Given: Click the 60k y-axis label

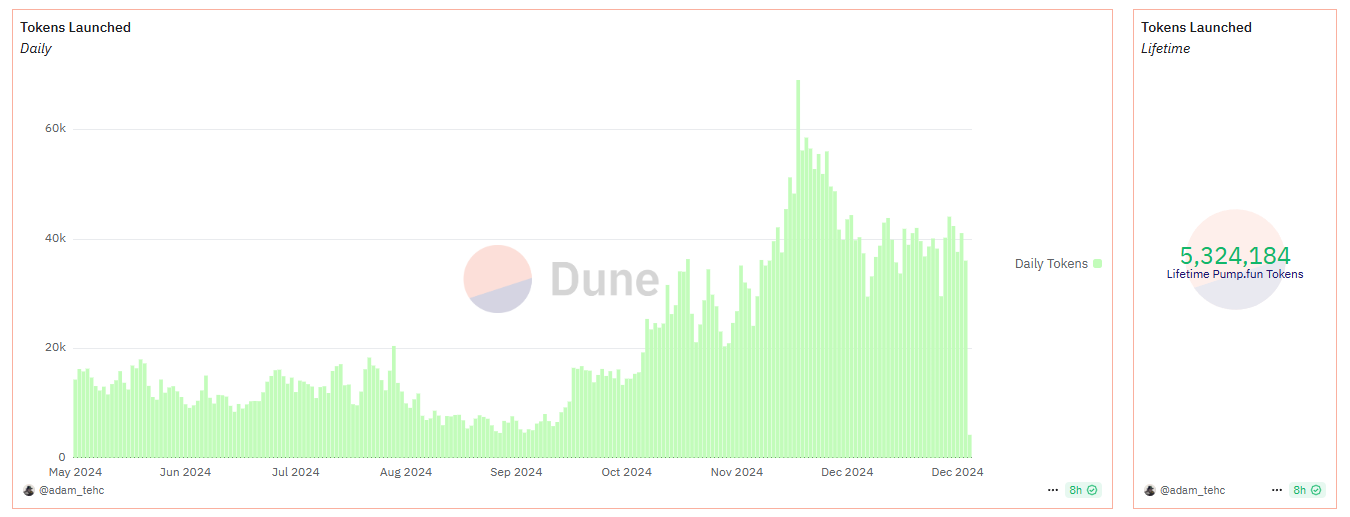Looking at the screenshot, I should [54, 129].
